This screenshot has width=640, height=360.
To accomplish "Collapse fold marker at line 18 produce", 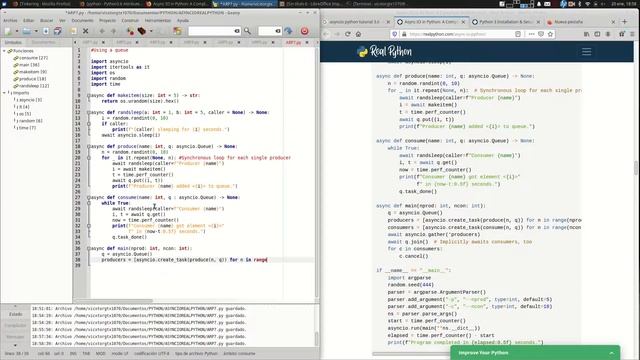I will point(89,146).
